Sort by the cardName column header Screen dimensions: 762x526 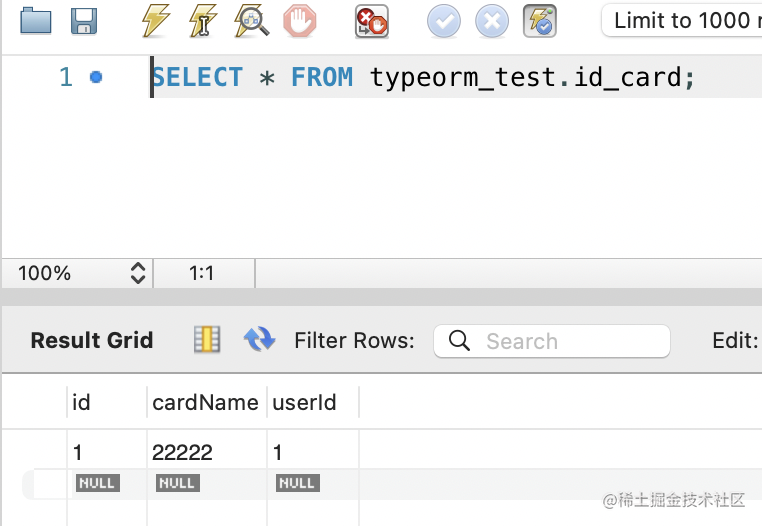[x=205, y=403]
